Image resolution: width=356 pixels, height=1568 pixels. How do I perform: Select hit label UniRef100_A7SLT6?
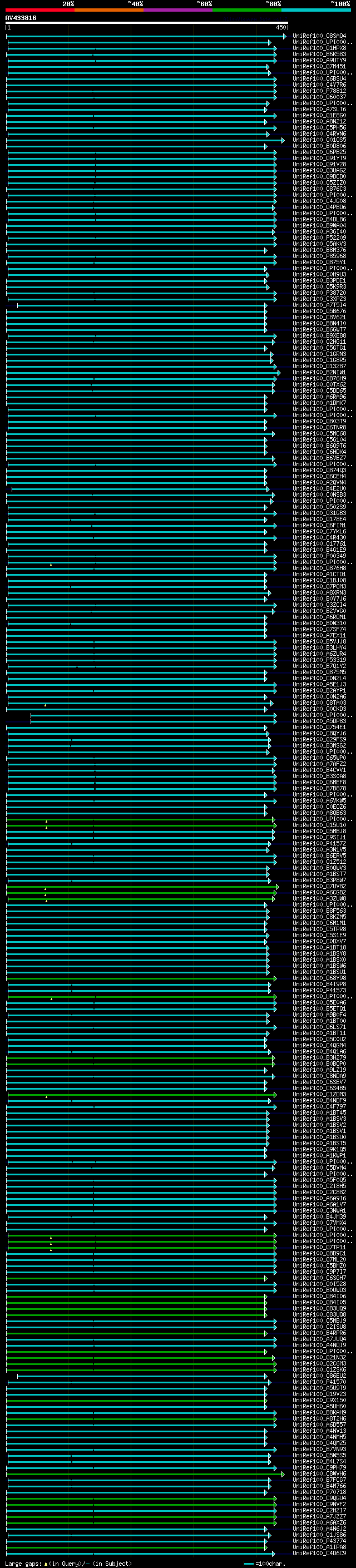[x=319, y=109]
